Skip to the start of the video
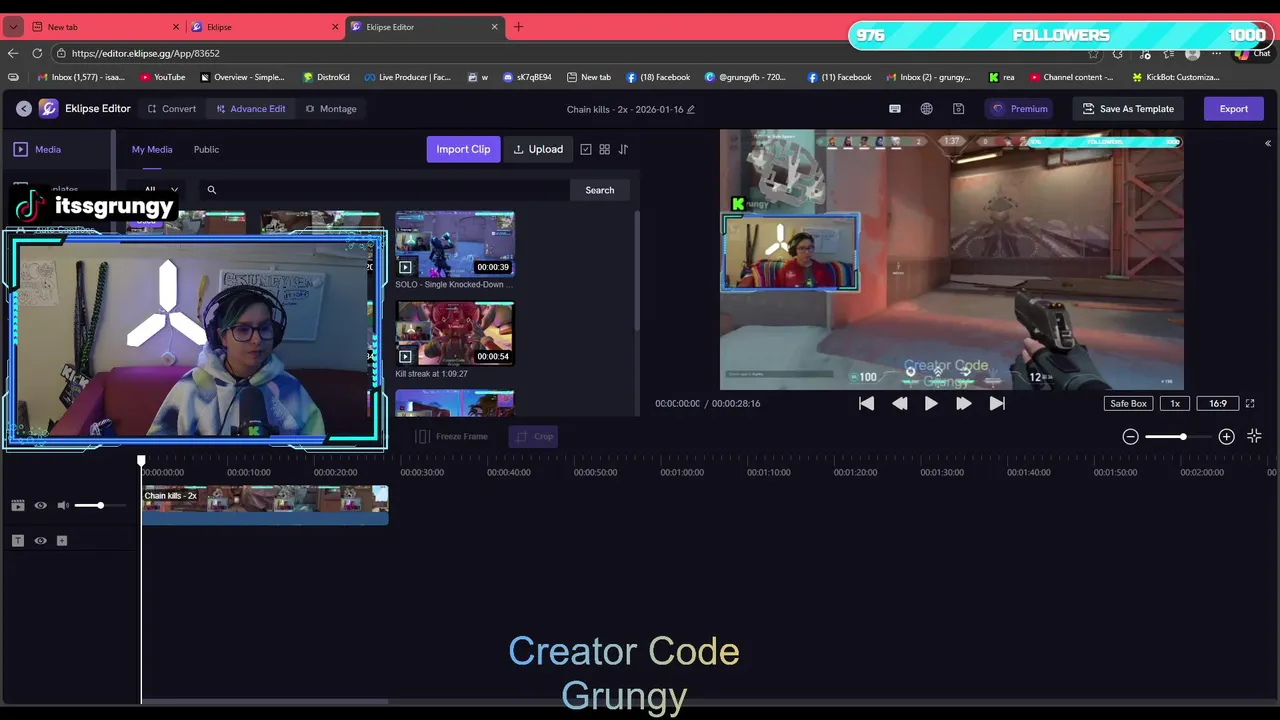Viewport: 1280px width, 720px height. click(866, 403)
